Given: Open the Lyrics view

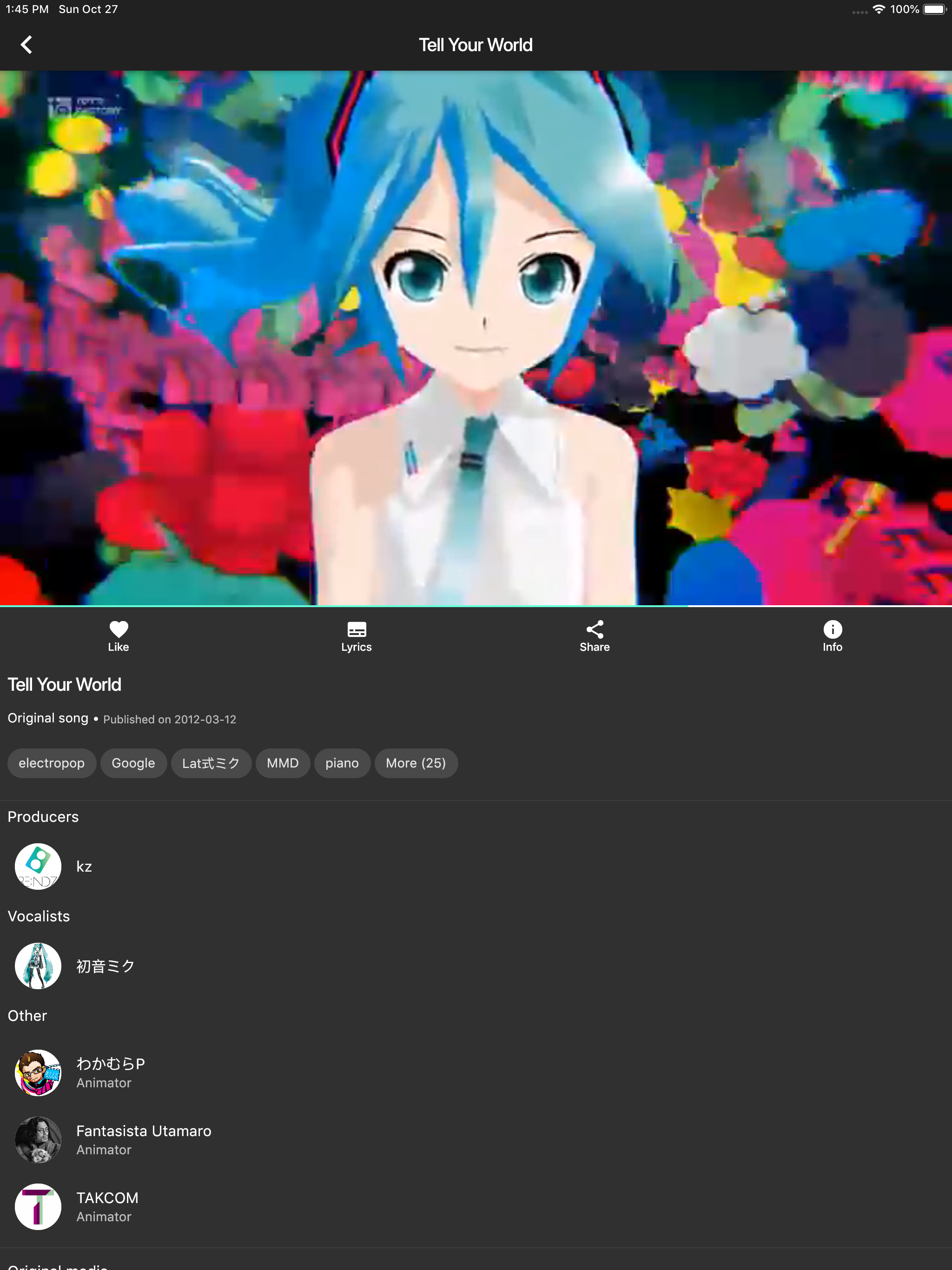Looking at the screenshot, I should [x=357, y=636].
